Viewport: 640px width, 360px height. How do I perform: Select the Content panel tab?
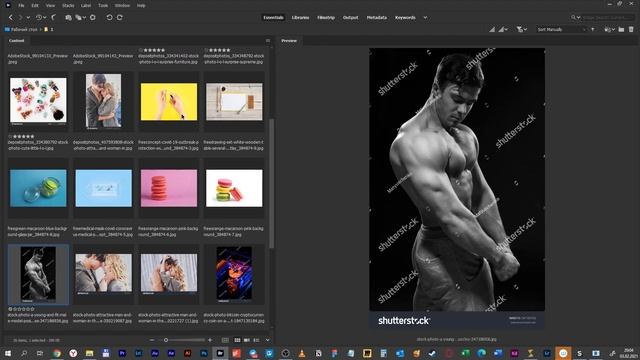point(17,41)
